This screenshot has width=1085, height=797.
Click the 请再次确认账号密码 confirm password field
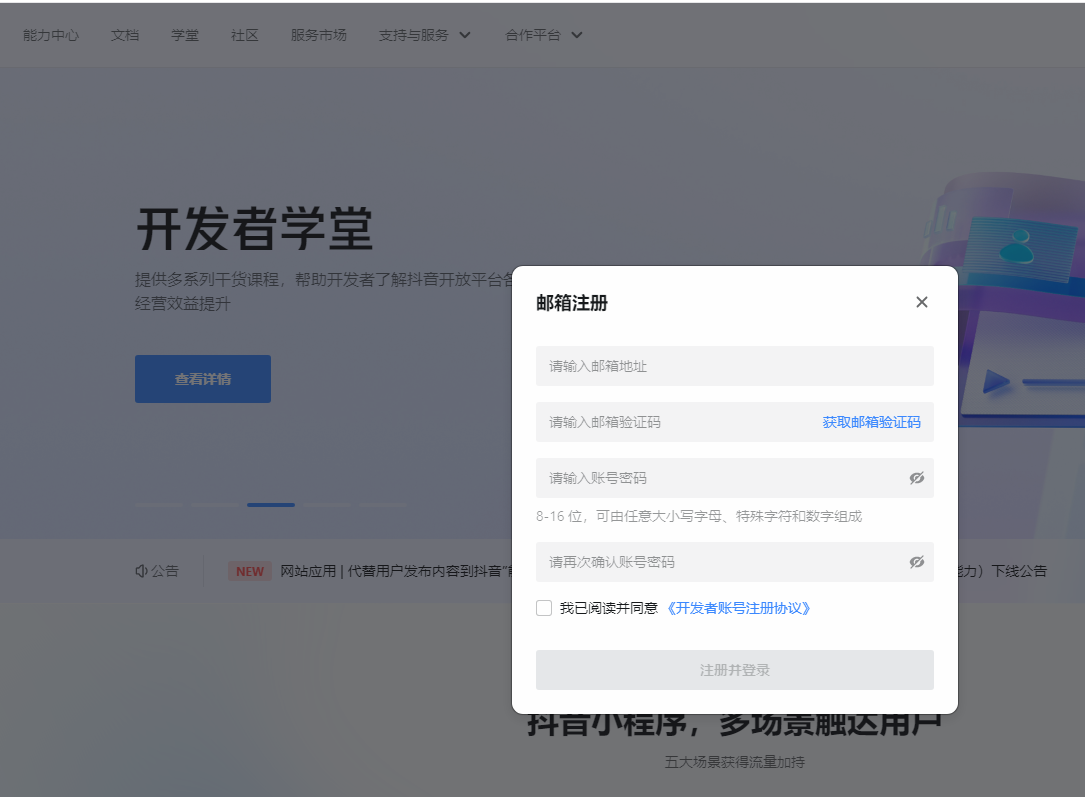pos(734,562)
